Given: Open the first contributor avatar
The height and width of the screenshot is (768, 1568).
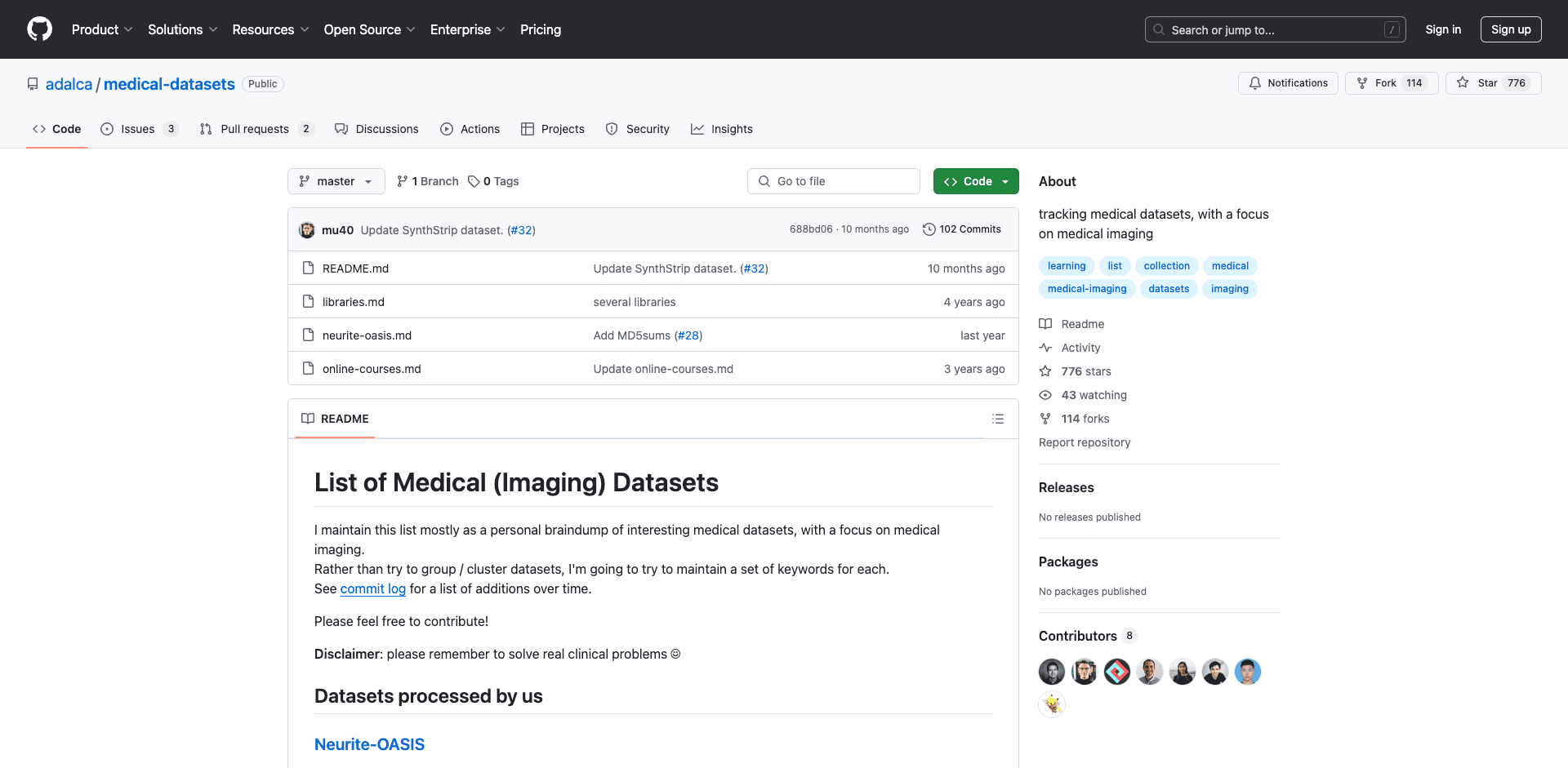Looking at the screenshot, I should pos(1052,672).
